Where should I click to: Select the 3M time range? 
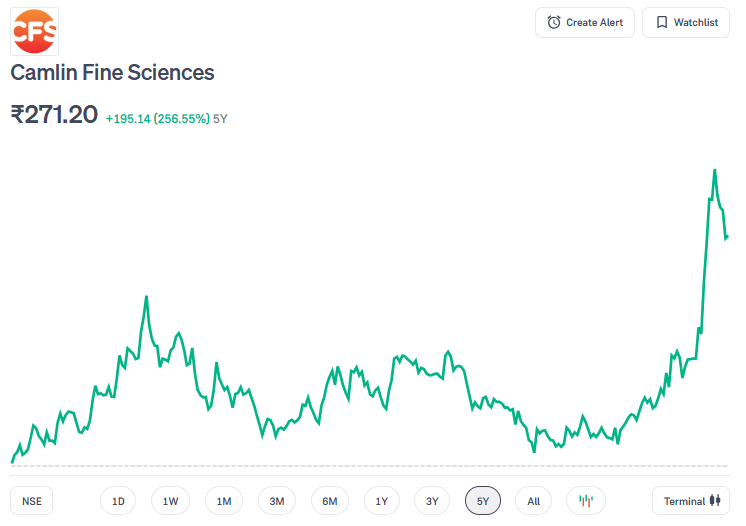coord(276,501)
